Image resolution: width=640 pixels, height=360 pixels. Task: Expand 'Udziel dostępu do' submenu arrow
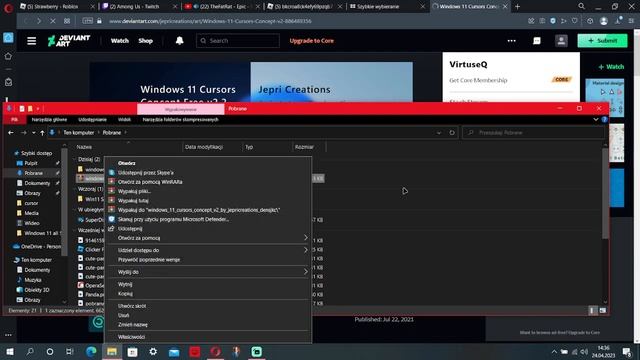[305, 250]
